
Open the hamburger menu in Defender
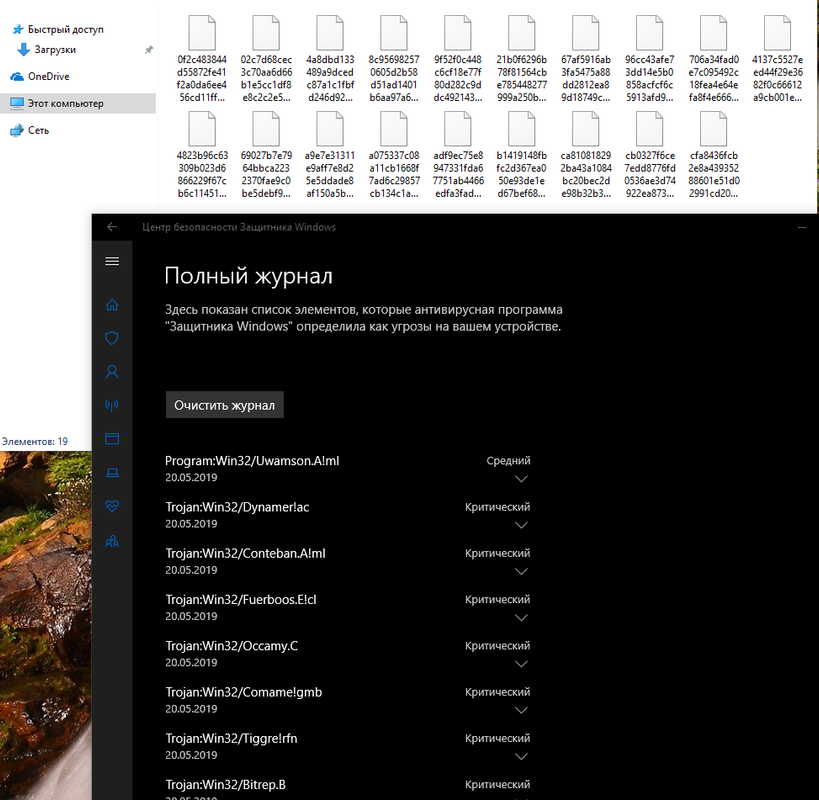pyautogui.click(x=112, y=261)
